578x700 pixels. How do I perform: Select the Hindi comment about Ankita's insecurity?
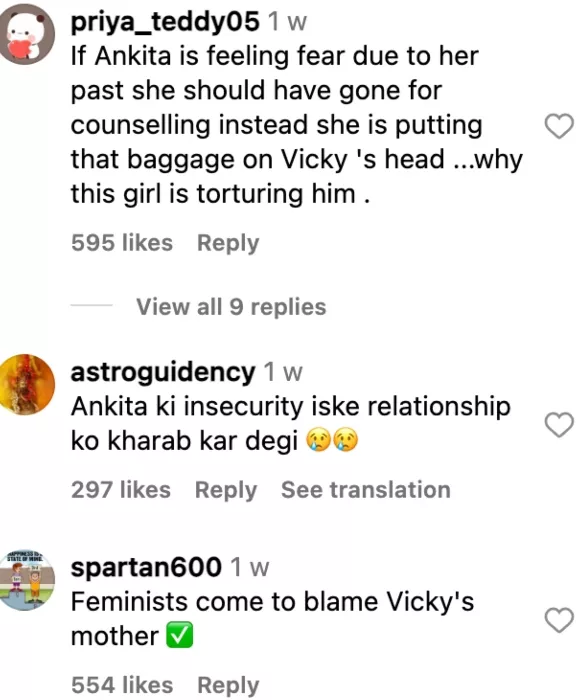tap(291, 424)
